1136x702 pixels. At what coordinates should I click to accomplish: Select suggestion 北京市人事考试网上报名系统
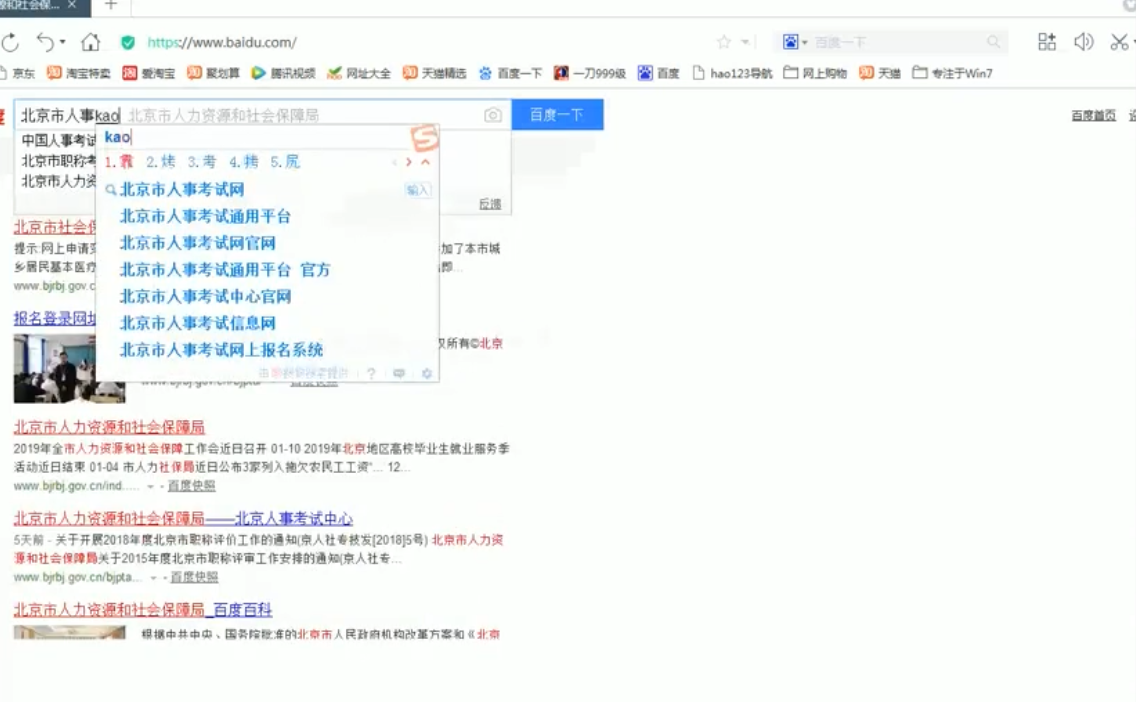click(221, 351)
